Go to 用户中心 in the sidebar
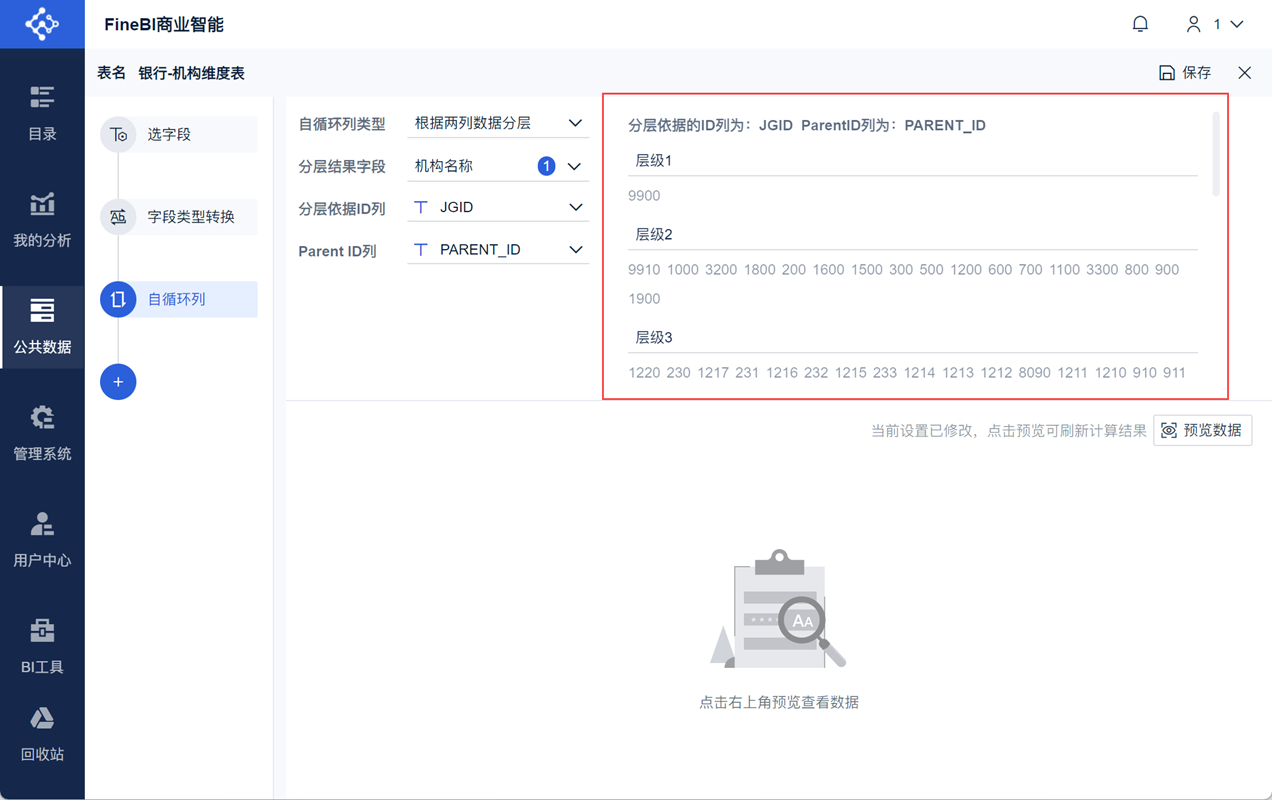 click(x=42, y=540)
